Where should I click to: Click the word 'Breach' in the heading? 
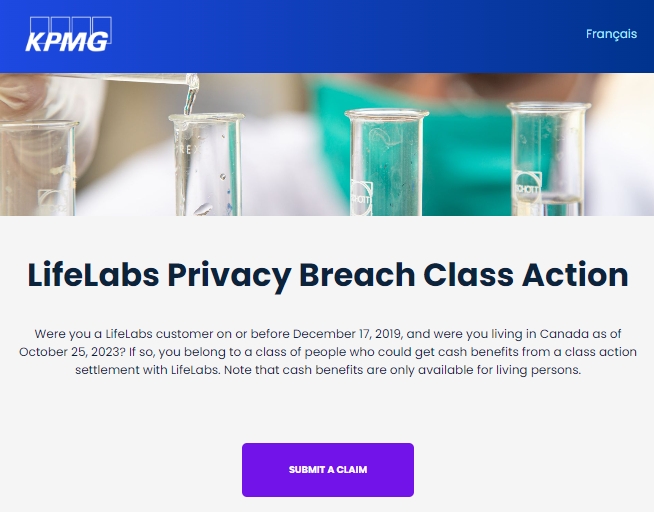coord(357,275)
